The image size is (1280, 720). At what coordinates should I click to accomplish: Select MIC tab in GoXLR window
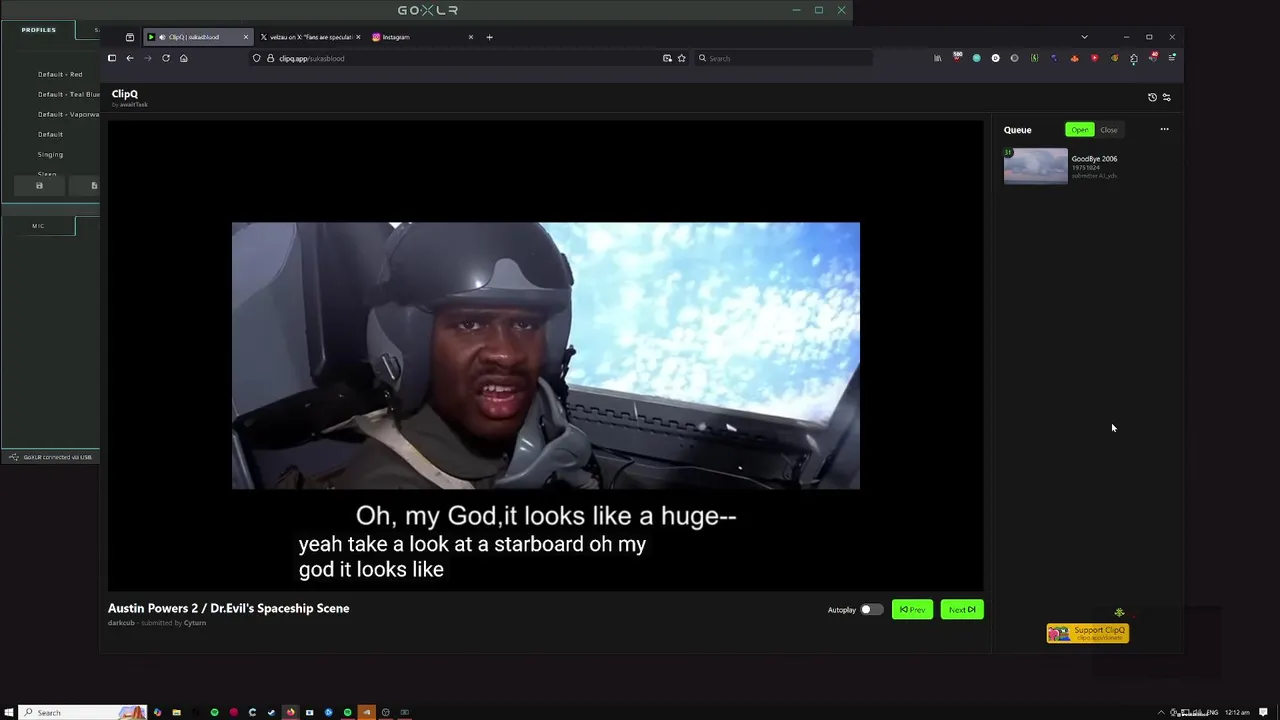pos(38,226)
